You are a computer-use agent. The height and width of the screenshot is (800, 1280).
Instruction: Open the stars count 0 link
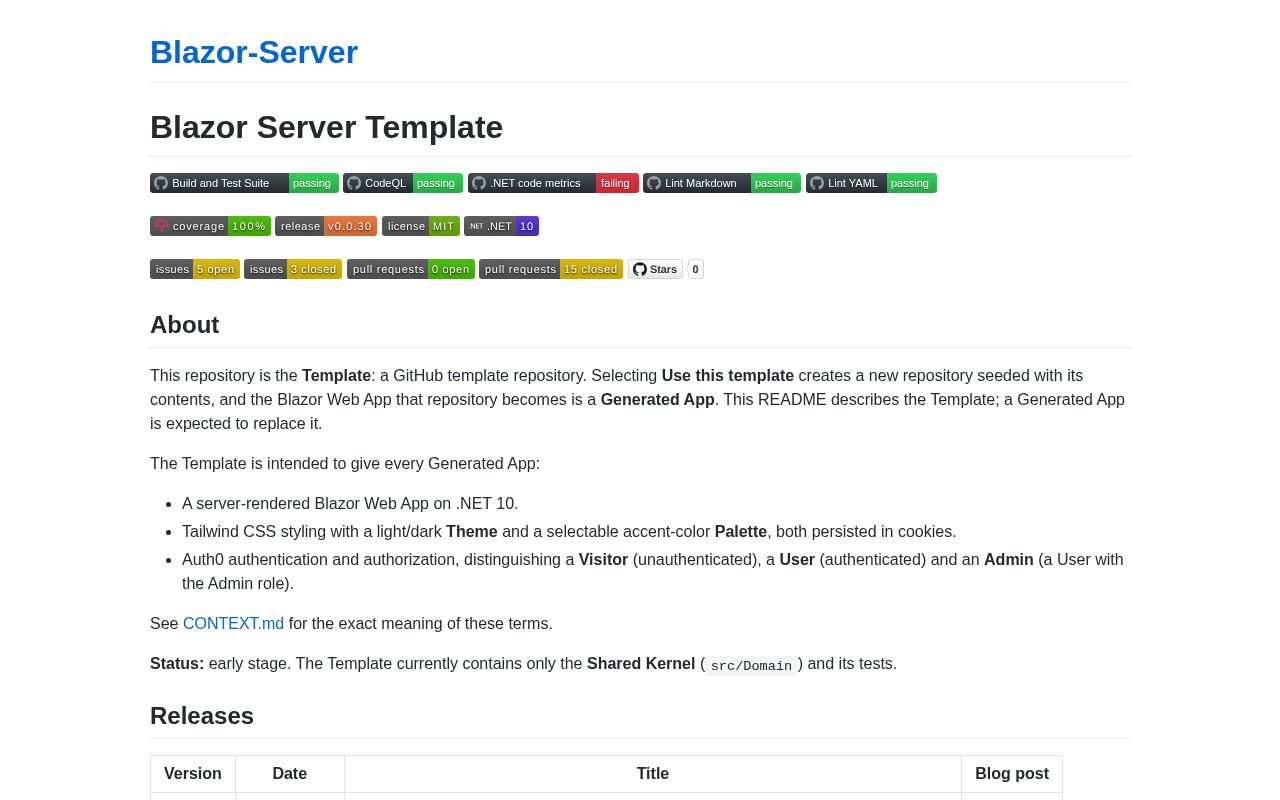click(696, 269)
